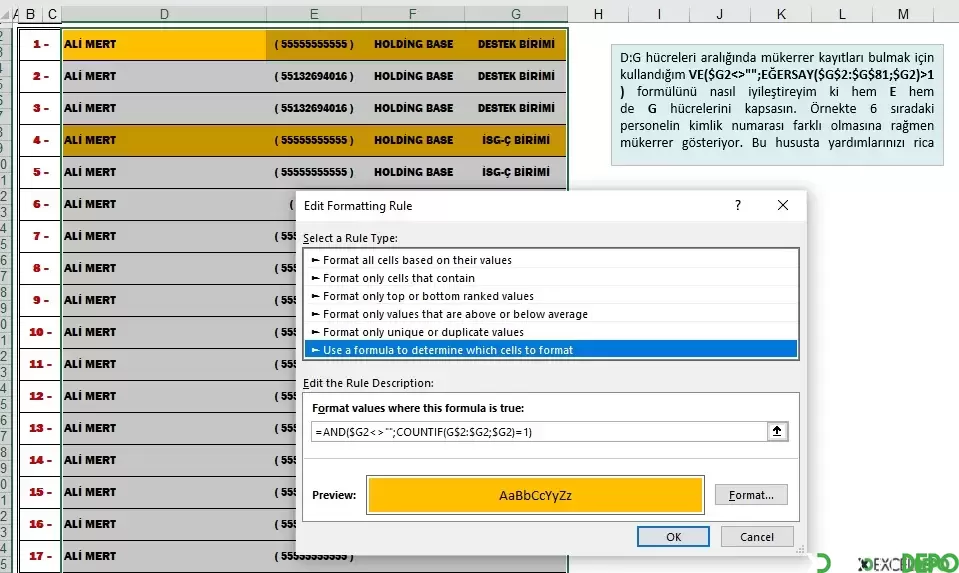Confirm with the OK button

pos(673,537)
